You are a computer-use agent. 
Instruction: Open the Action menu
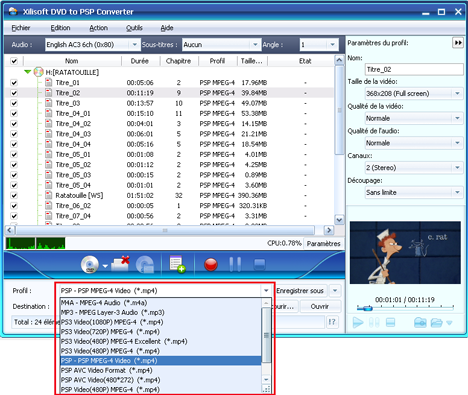tap(98, 28)
